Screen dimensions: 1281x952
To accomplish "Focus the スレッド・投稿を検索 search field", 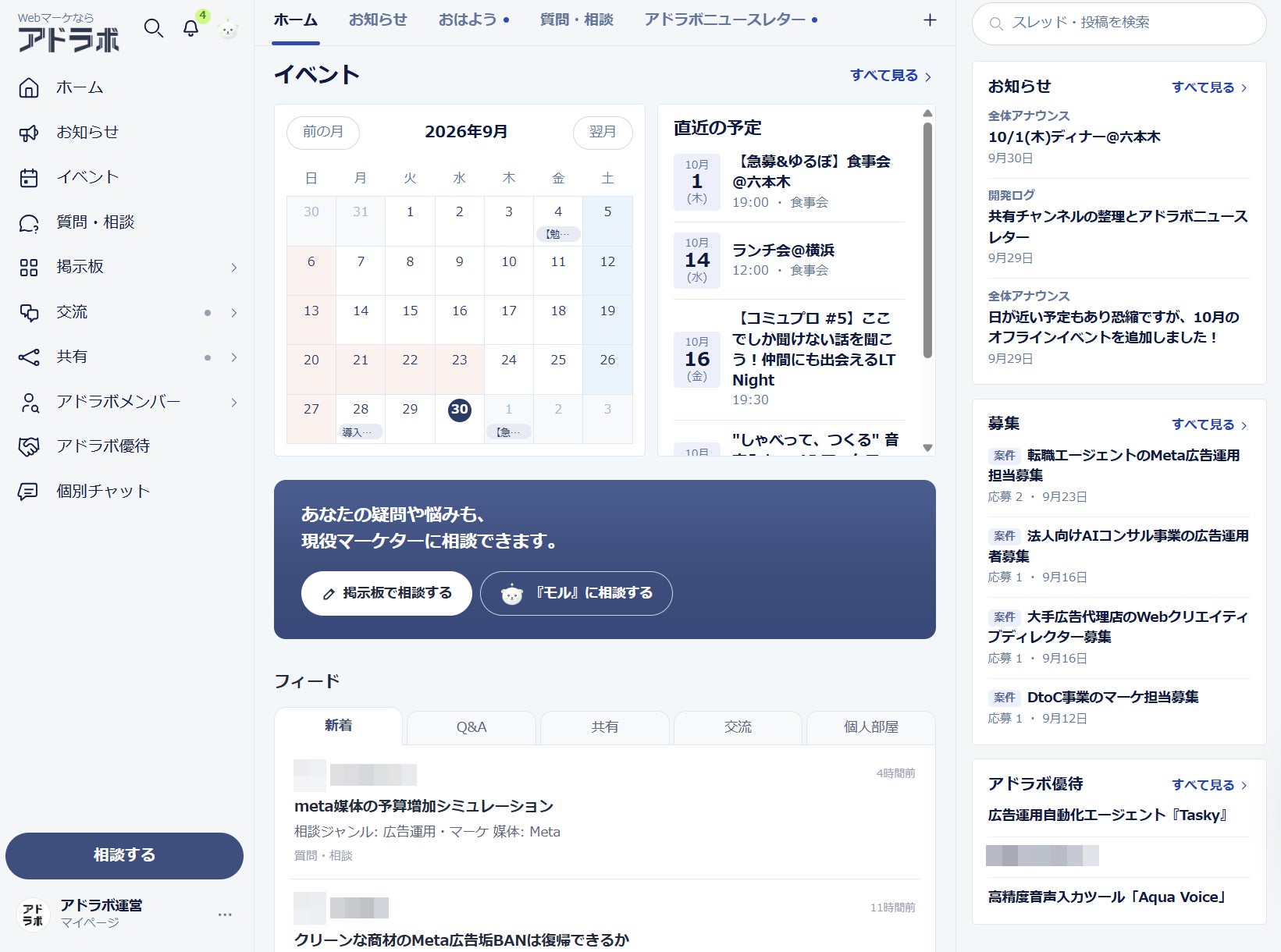I will point(1119,23).
